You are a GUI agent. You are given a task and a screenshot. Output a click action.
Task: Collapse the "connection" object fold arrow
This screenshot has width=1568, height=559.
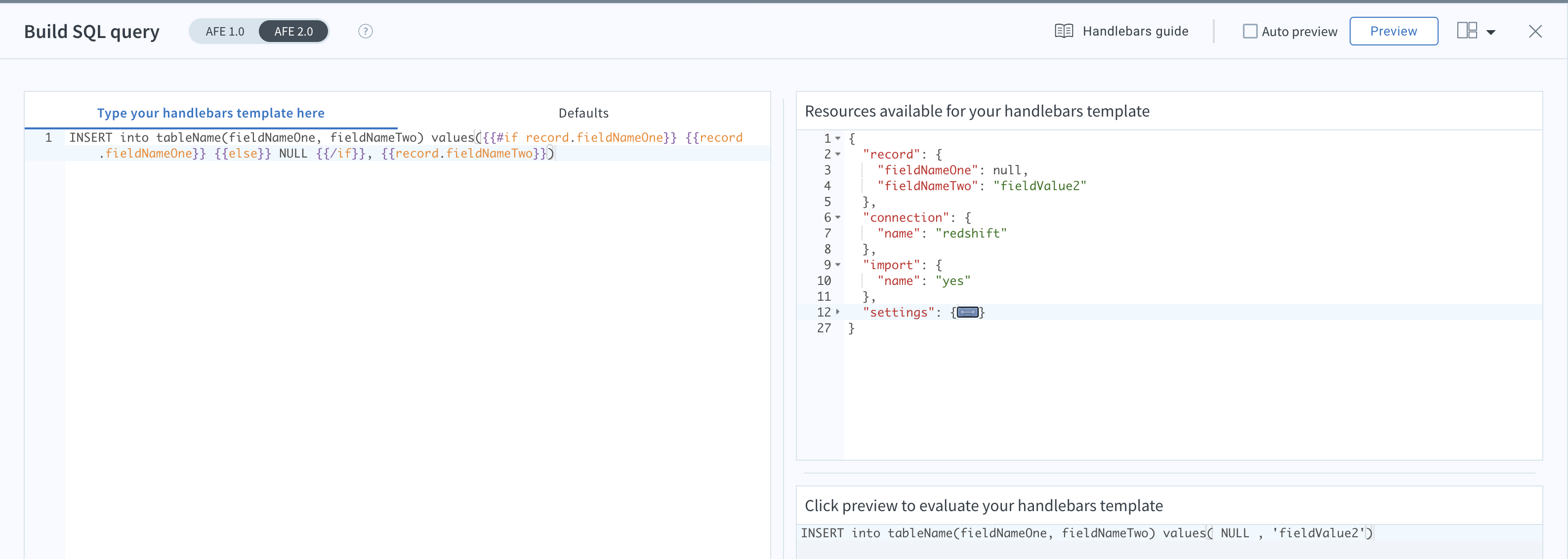(838, 218)
